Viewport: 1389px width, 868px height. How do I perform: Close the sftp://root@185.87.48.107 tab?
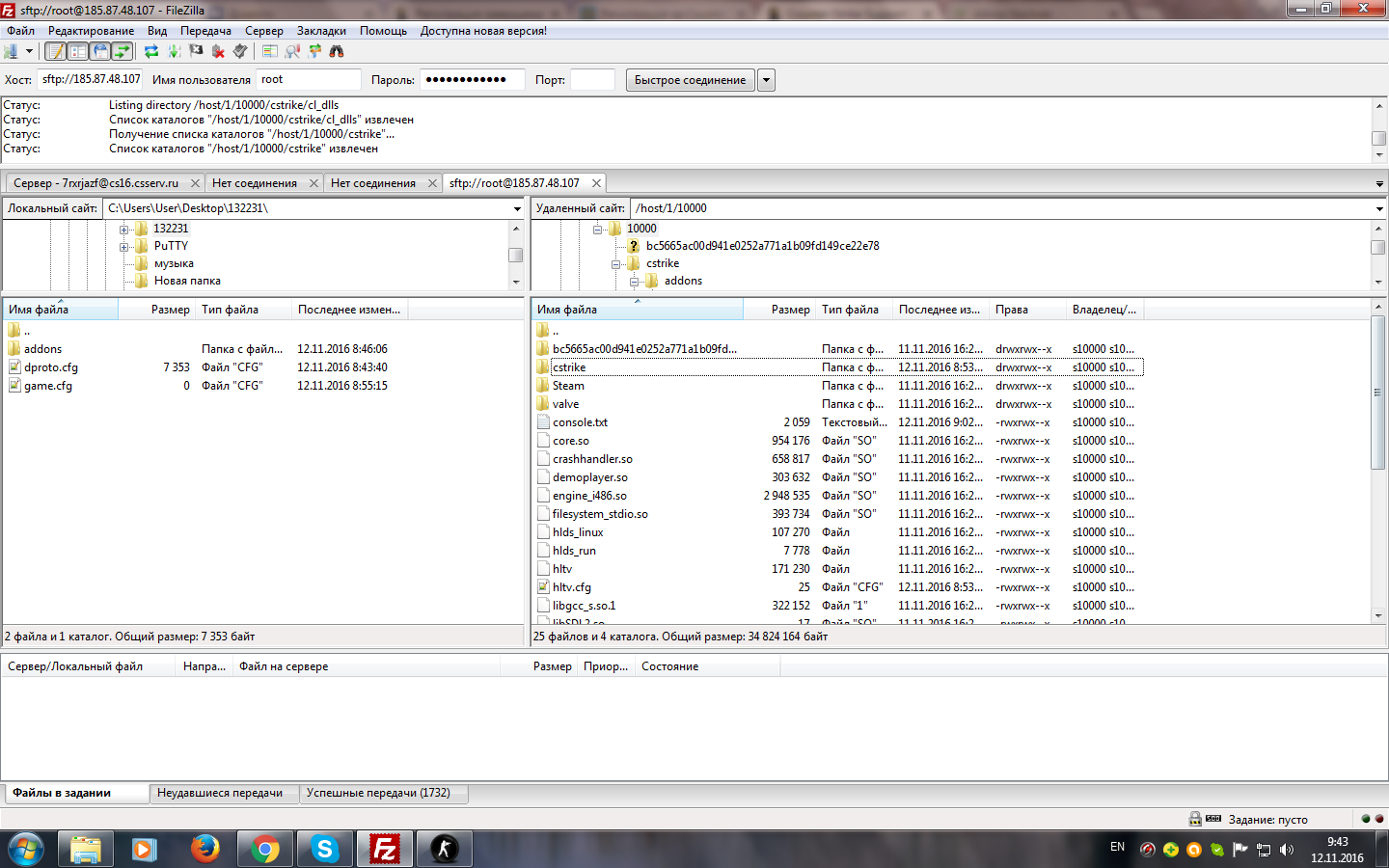click(x=596, y=183)
